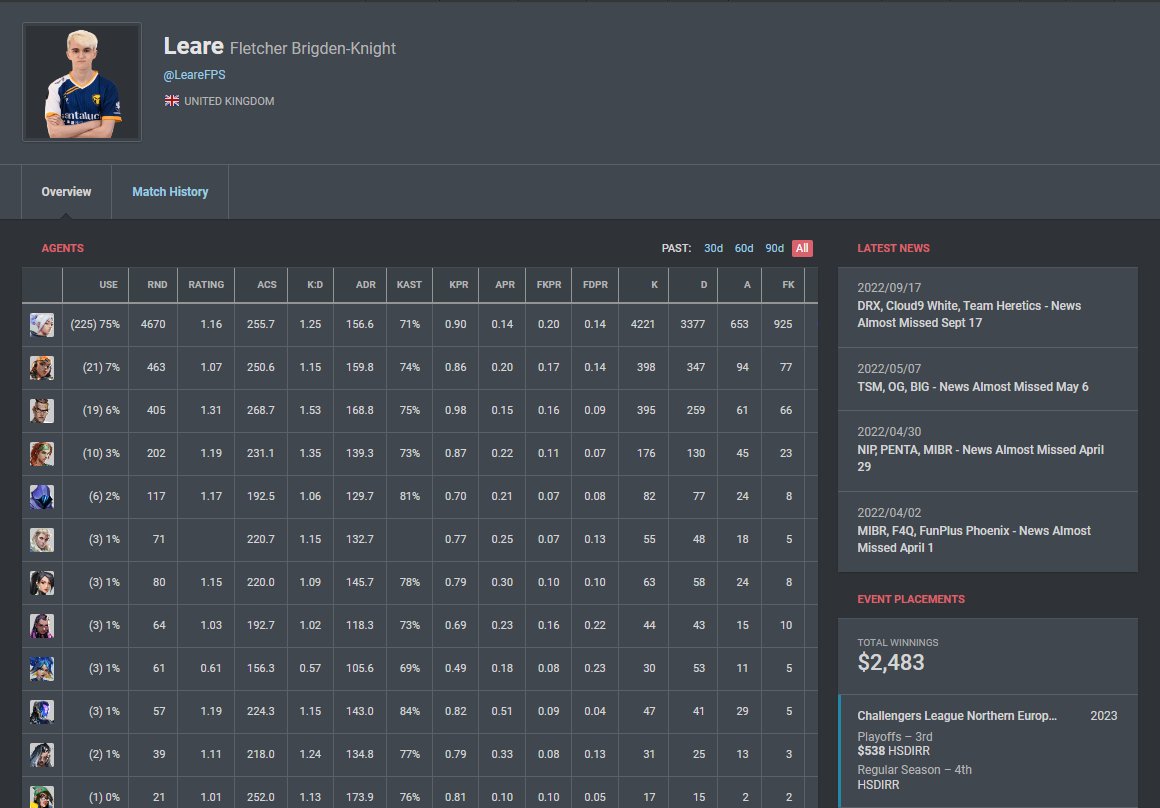Click the 268.7 ACS cell
Viewport: 1160px width, 808px height.
point(260,410)
